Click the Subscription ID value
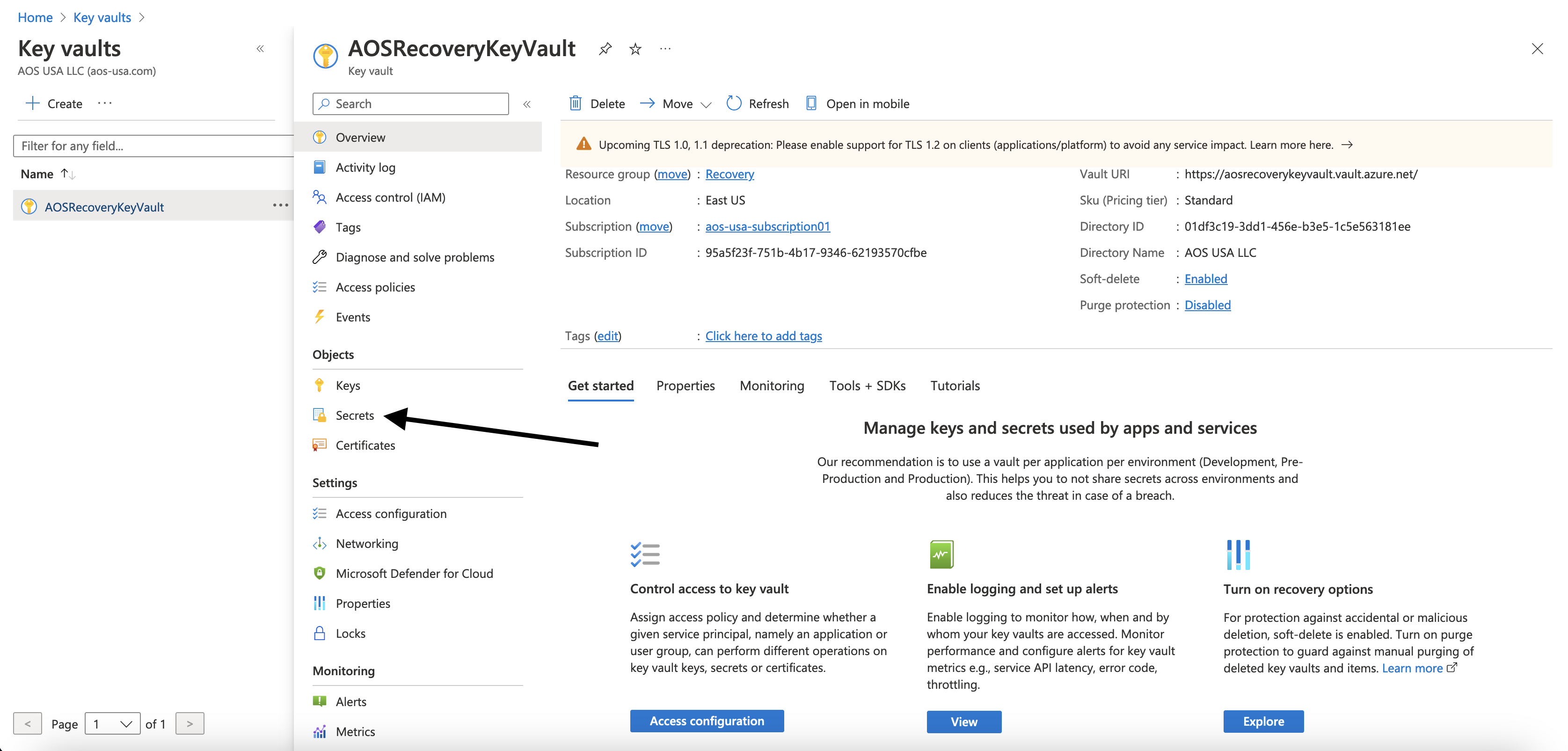 816,253
